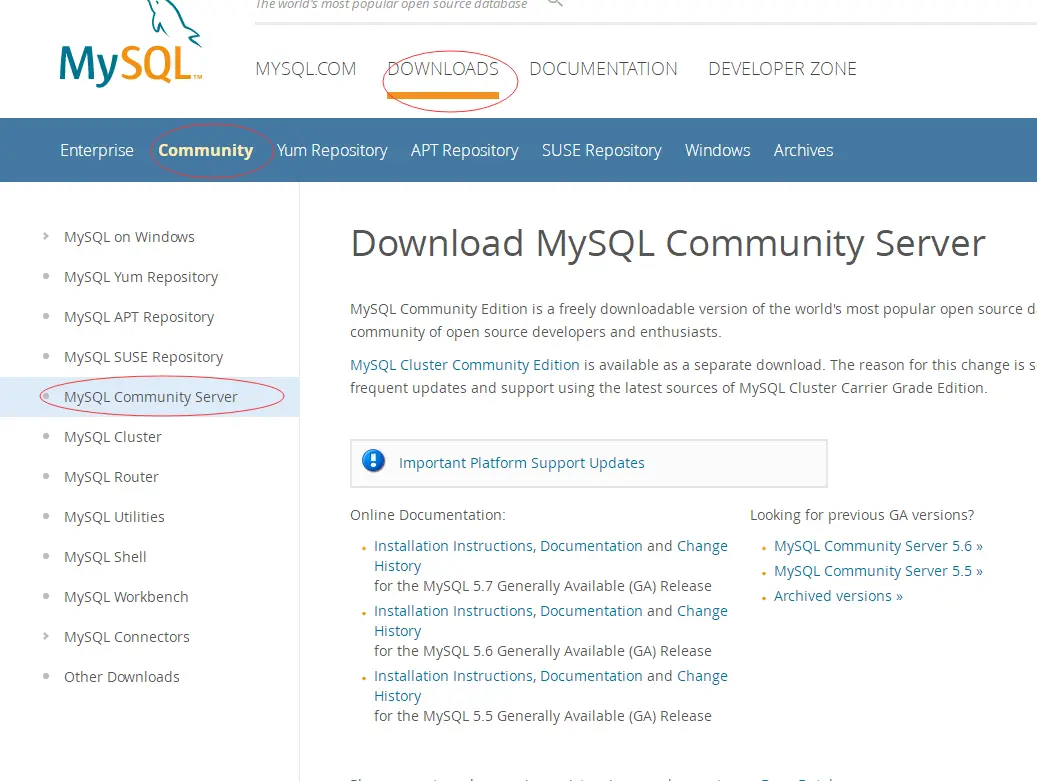Open MySQL Shell sidebar link
The width and height of the screenshot is (1037, 781).
tap(105, 557)
